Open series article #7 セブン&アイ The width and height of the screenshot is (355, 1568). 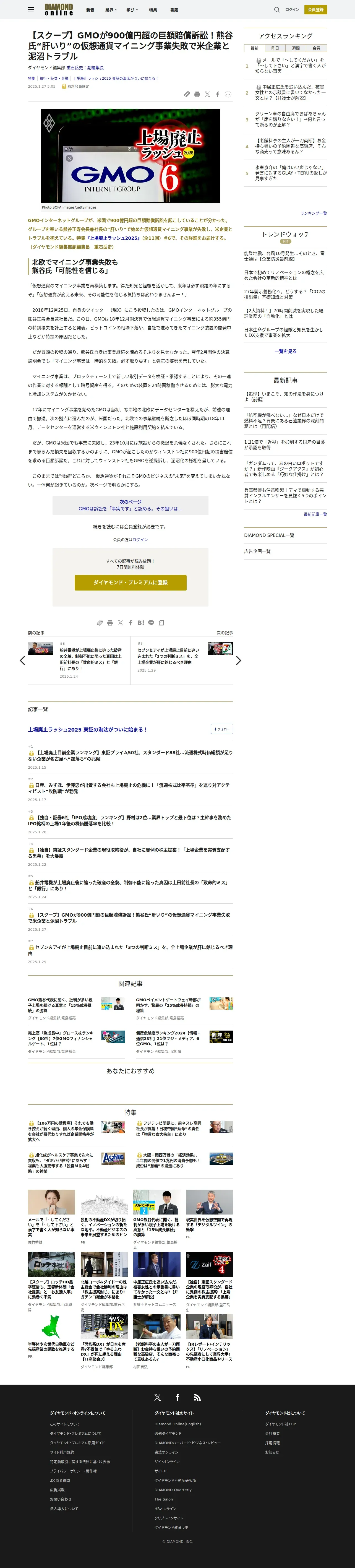pyautogui.click(x=130, y=950)
